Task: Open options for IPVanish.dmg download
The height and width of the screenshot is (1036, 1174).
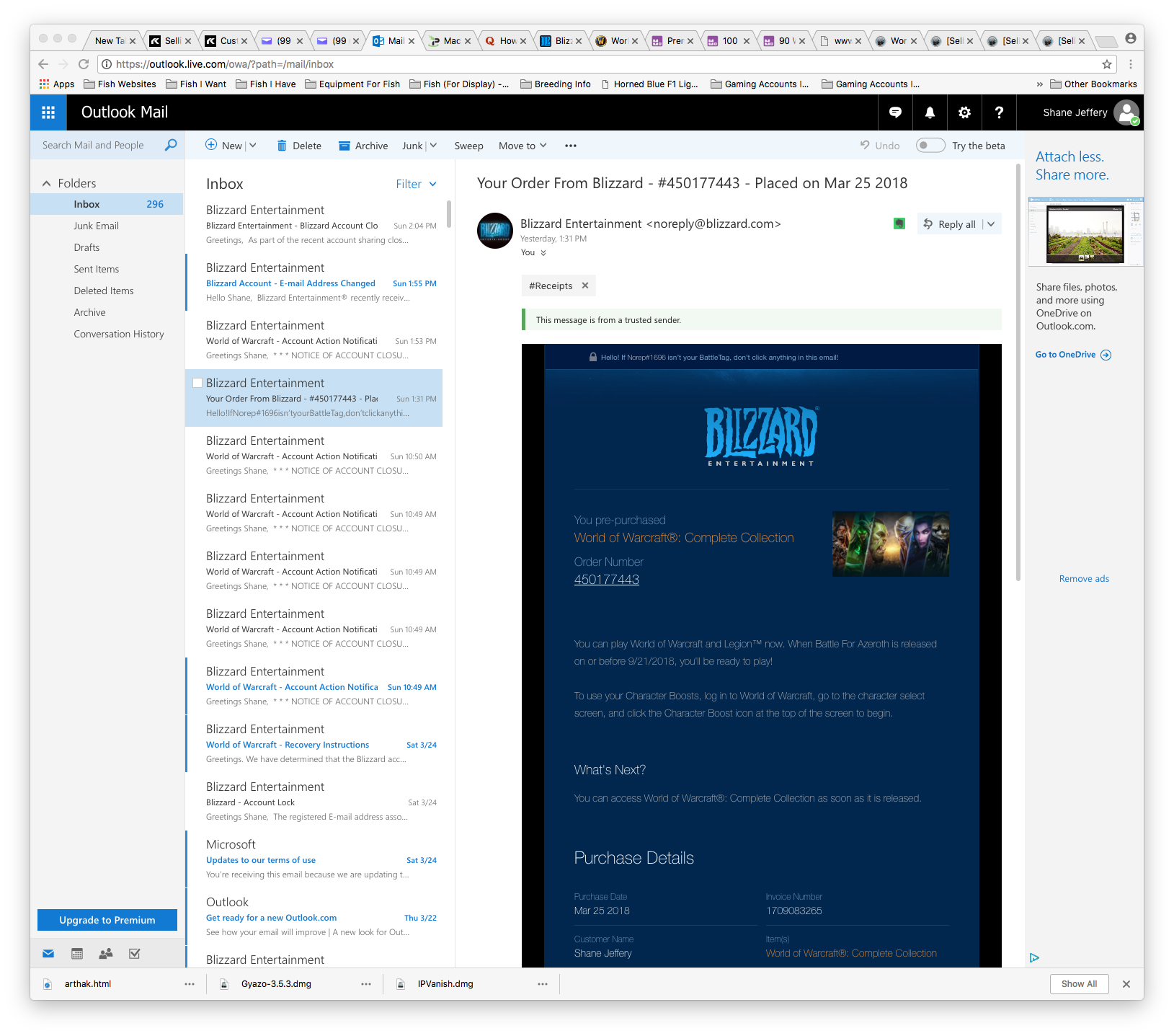Action: [x=543, y=984]
